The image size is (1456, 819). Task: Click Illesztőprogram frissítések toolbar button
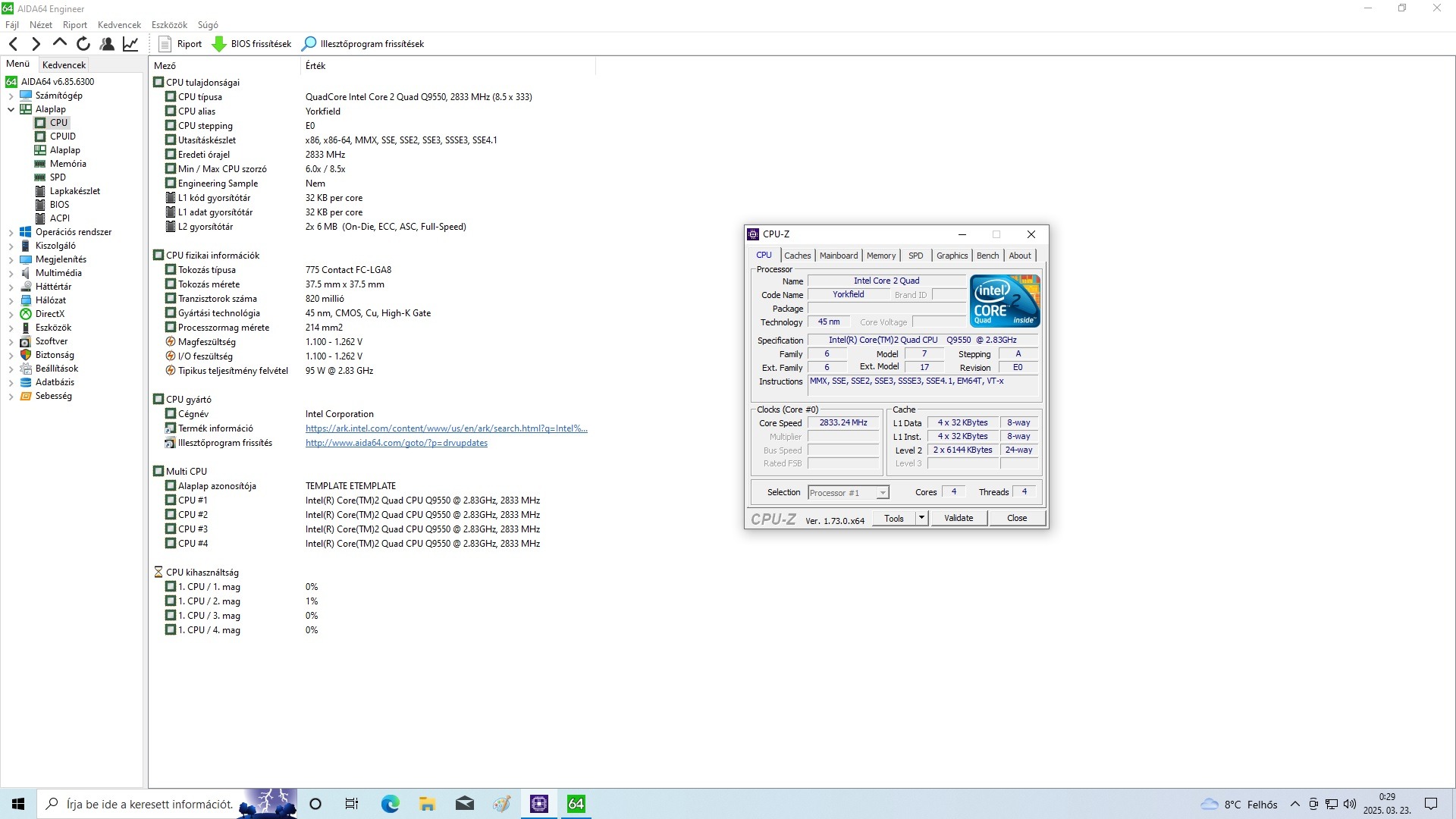click(x=363, y=44)
